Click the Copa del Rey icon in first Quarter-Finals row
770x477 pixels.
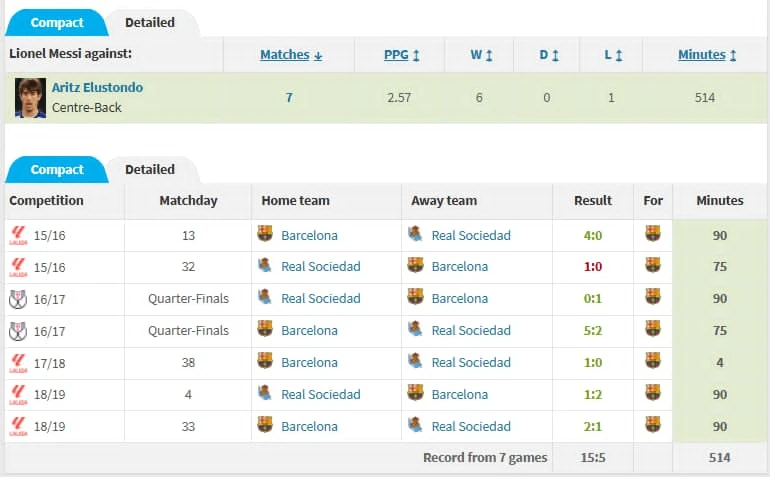pos(18,299)
